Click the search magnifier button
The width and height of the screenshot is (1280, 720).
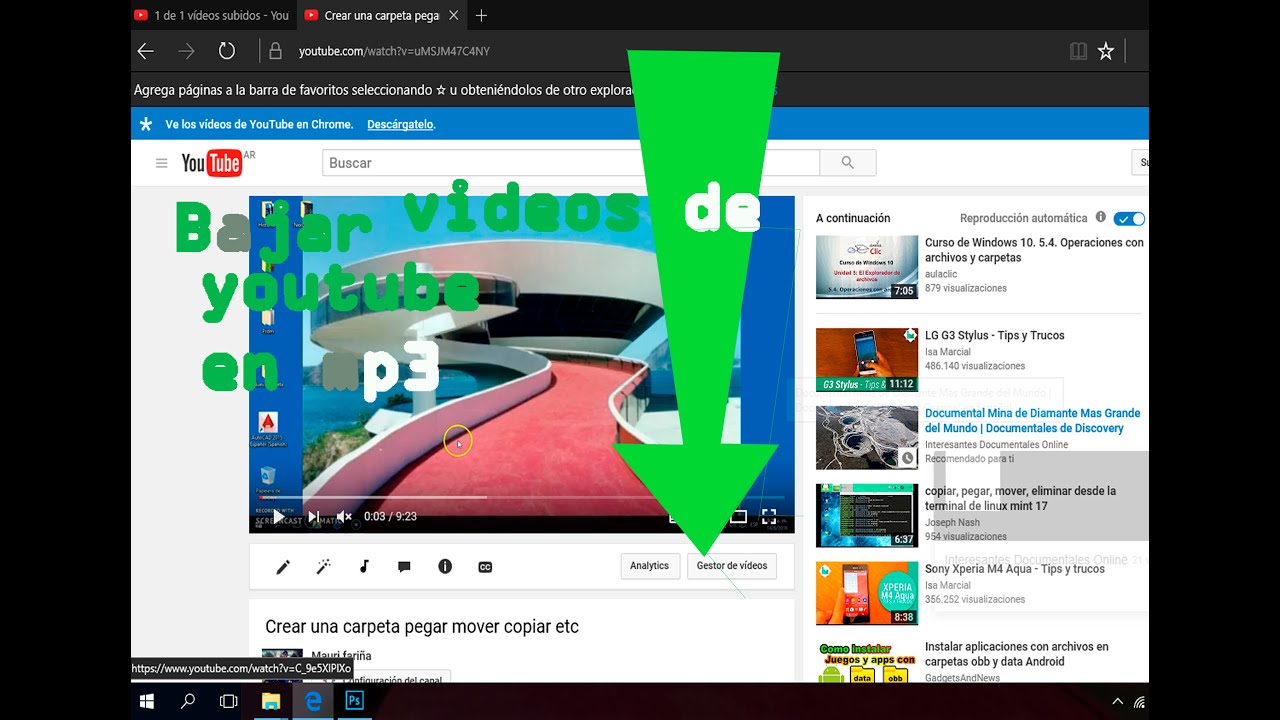[848, 163]
